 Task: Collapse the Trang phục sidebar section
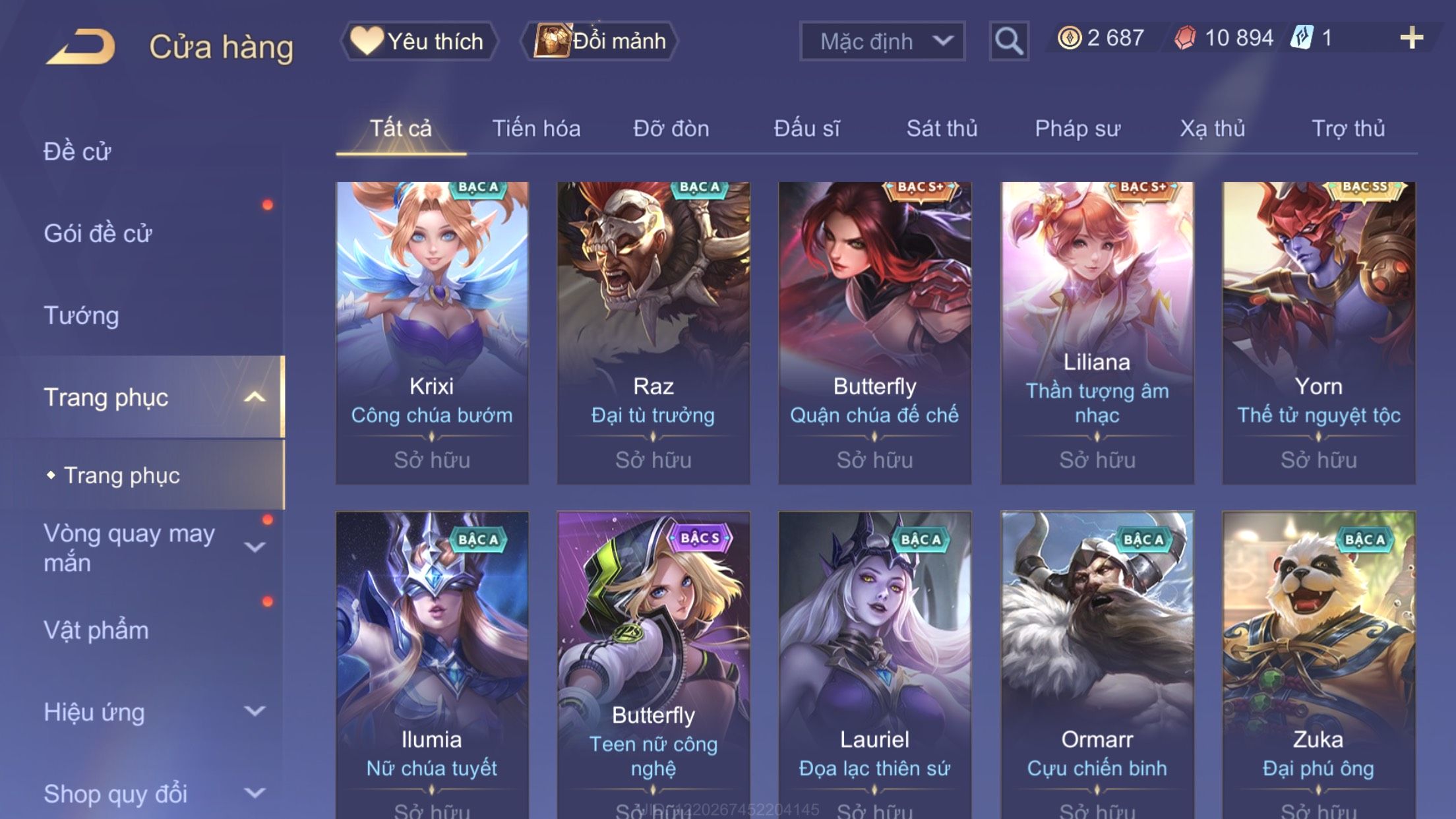click(255, 397)
